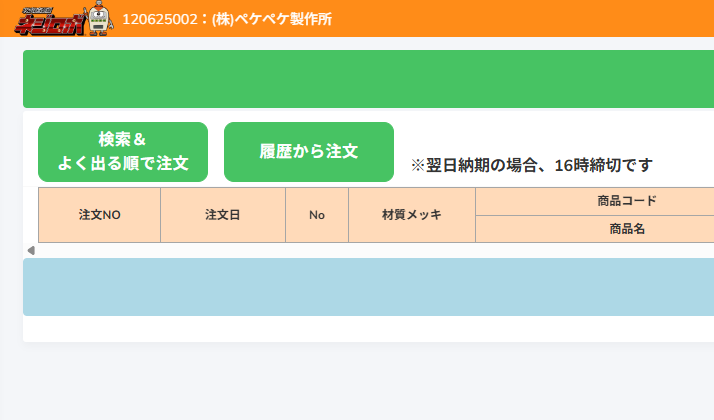This screenshot has width=714, height=420.
Task: Click the robot mascot icon
Action: [101, 18]
